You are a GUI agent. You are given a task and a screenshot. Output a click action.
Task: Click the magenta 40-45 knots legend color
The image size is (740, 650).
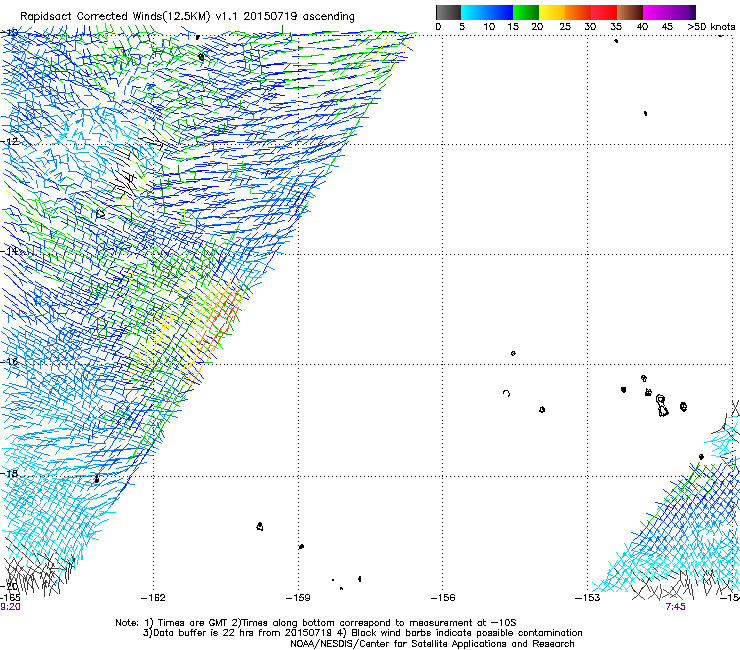656,12
